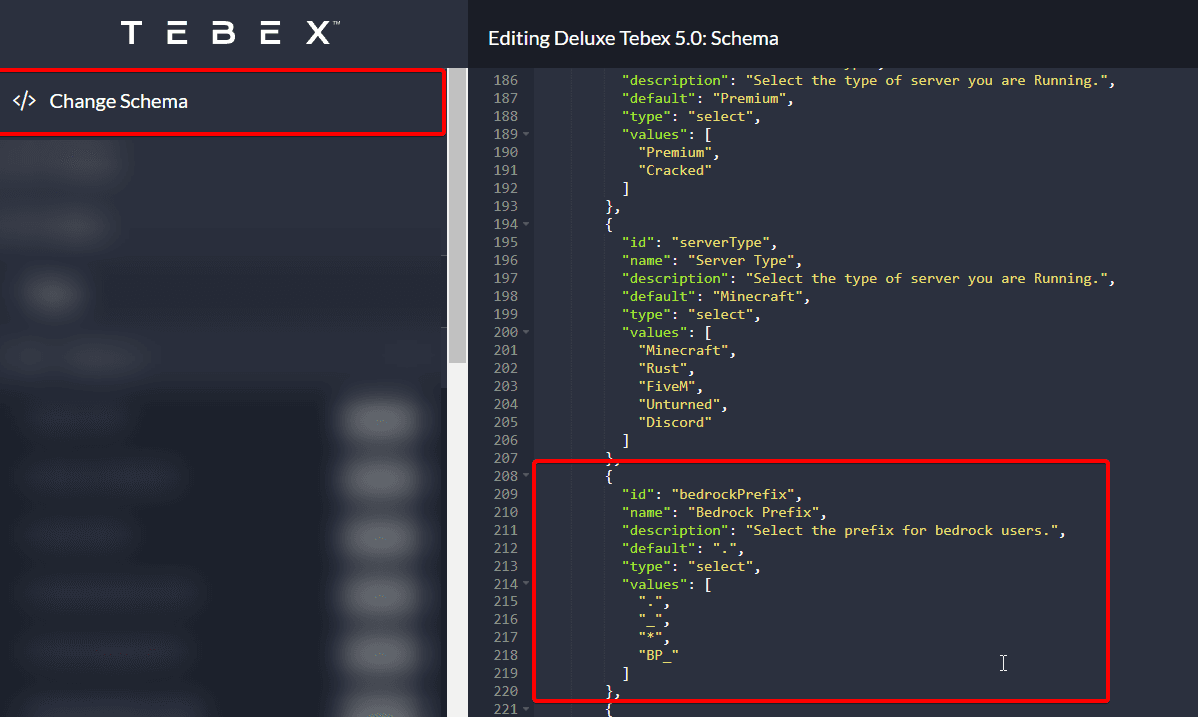Click the closing bracket on line 219
The height and width of the screenshot is (717, 1198).
(626, 673)
